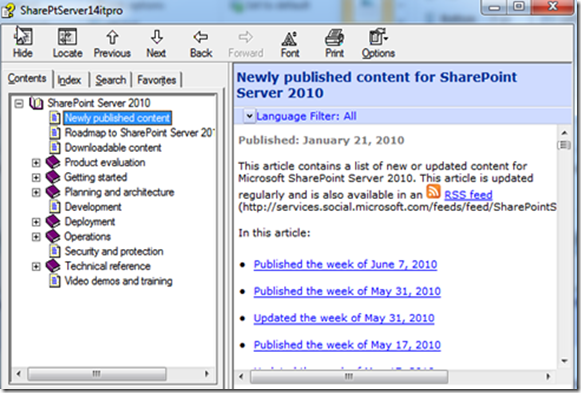Open Published the week of May 31, 2010
This screenshot has height=393, width=581.
(x=347, y=291)
